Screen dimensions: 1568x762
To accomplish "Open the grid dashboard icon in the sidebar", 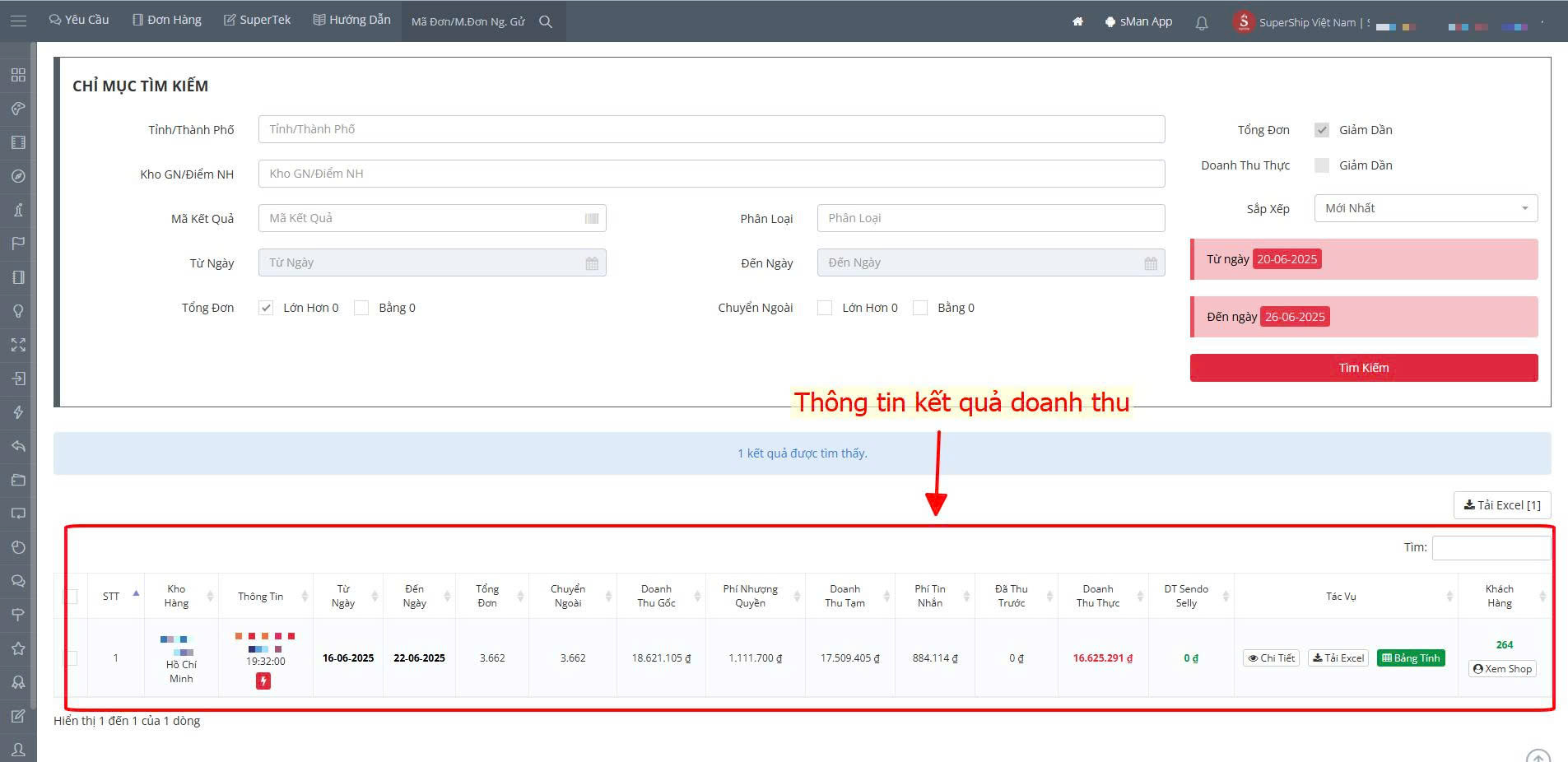I will [x=18, y=75].
